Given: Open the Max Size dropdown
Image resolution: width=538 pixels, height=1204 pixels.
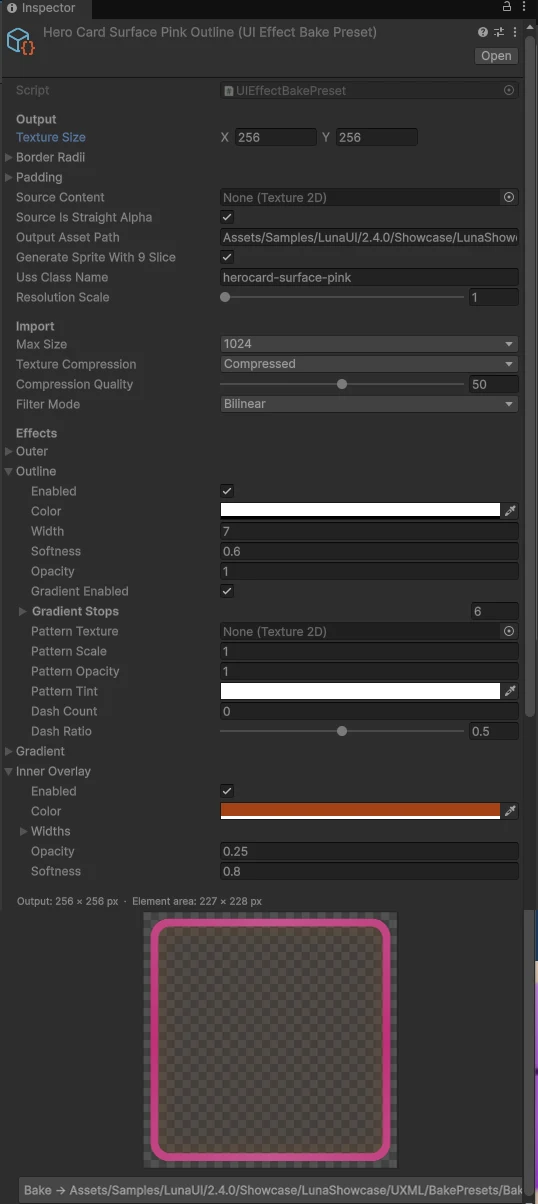Looking at the screenshot, I should click(369, 344).
